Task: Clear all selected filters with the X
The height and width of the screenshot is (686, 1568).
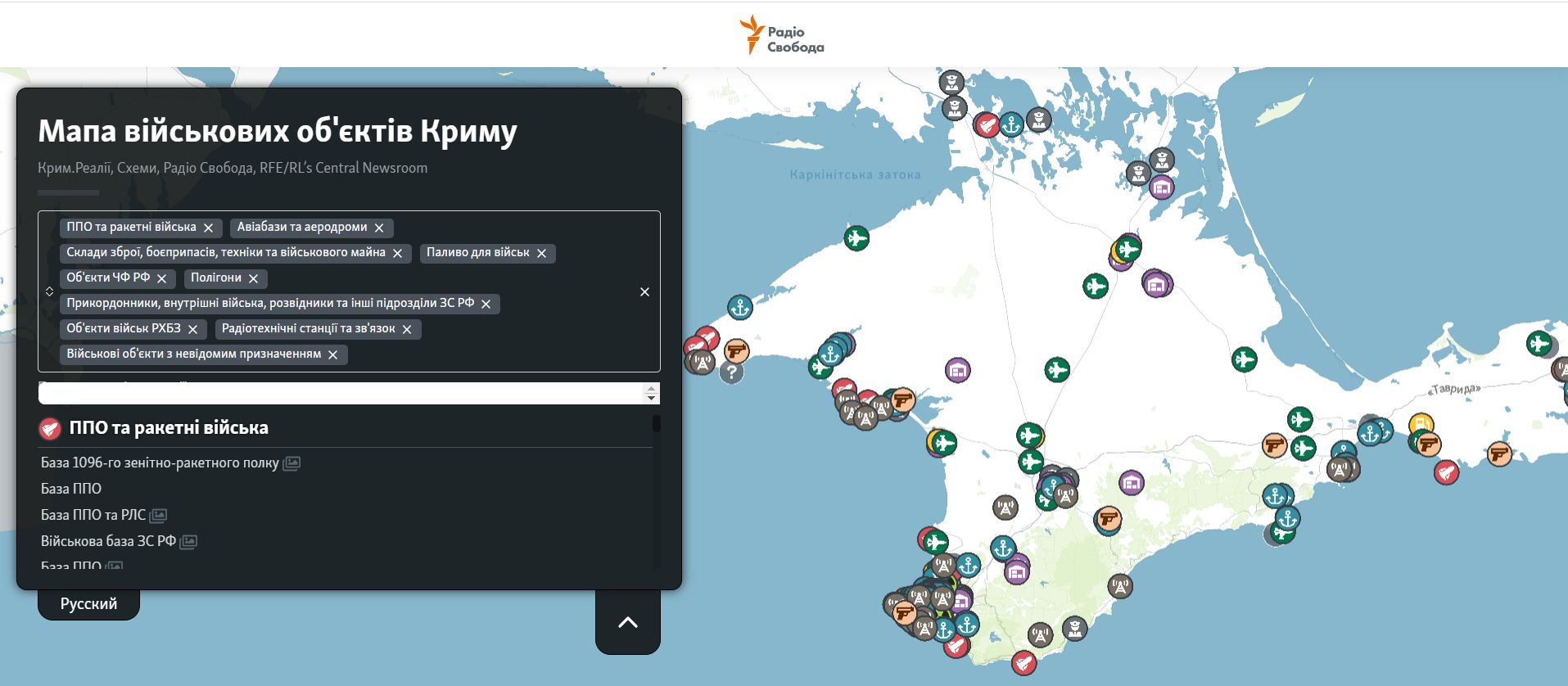Action: click(644, 291)
